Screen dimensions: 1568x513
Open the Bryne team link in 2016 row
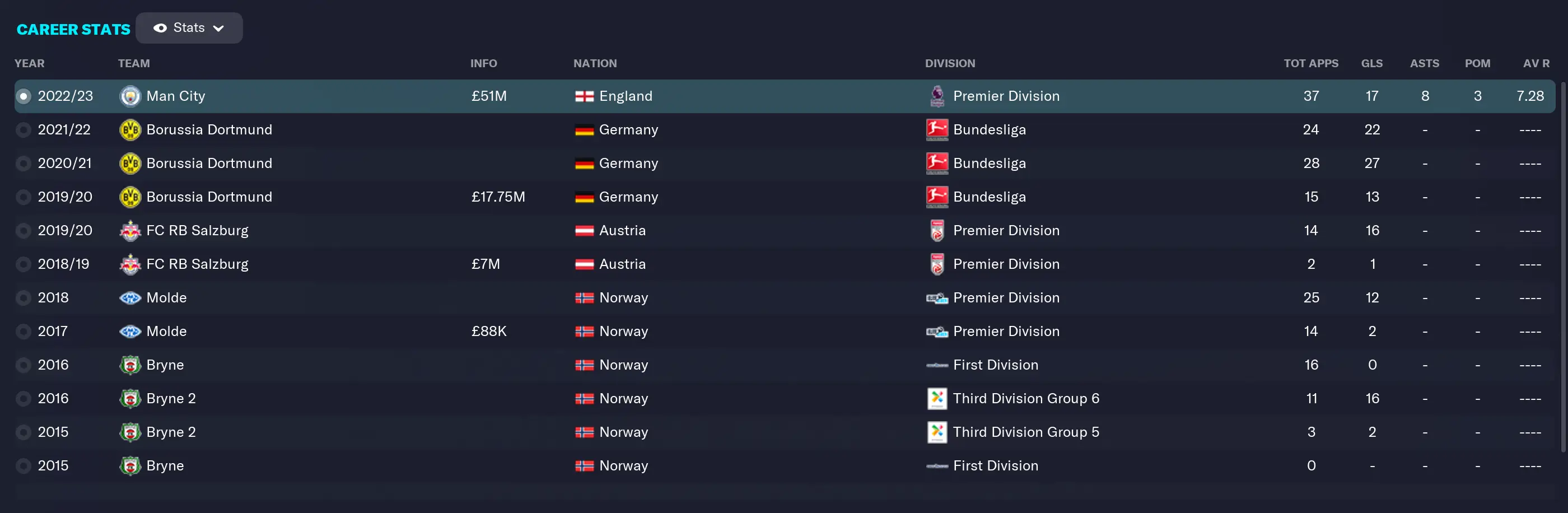[x=165, y=365]
